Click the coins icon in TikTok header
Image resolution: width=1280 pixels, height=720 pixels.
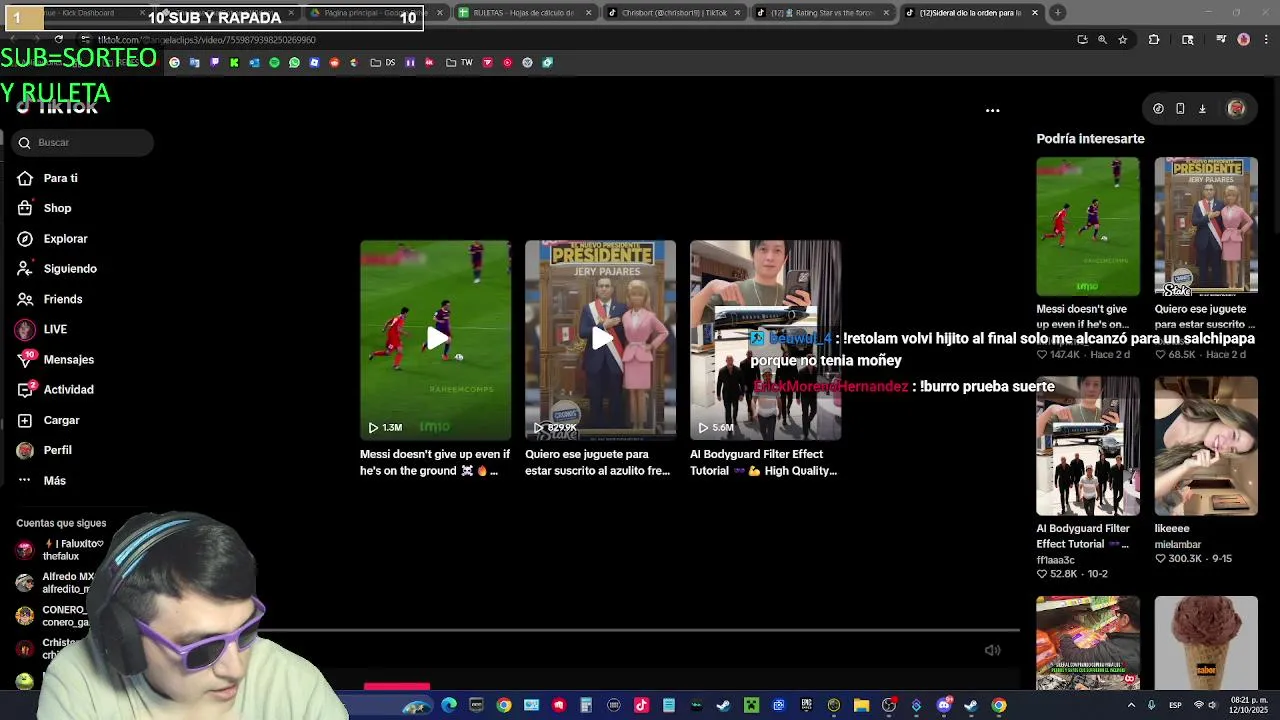click(1158, 109)
